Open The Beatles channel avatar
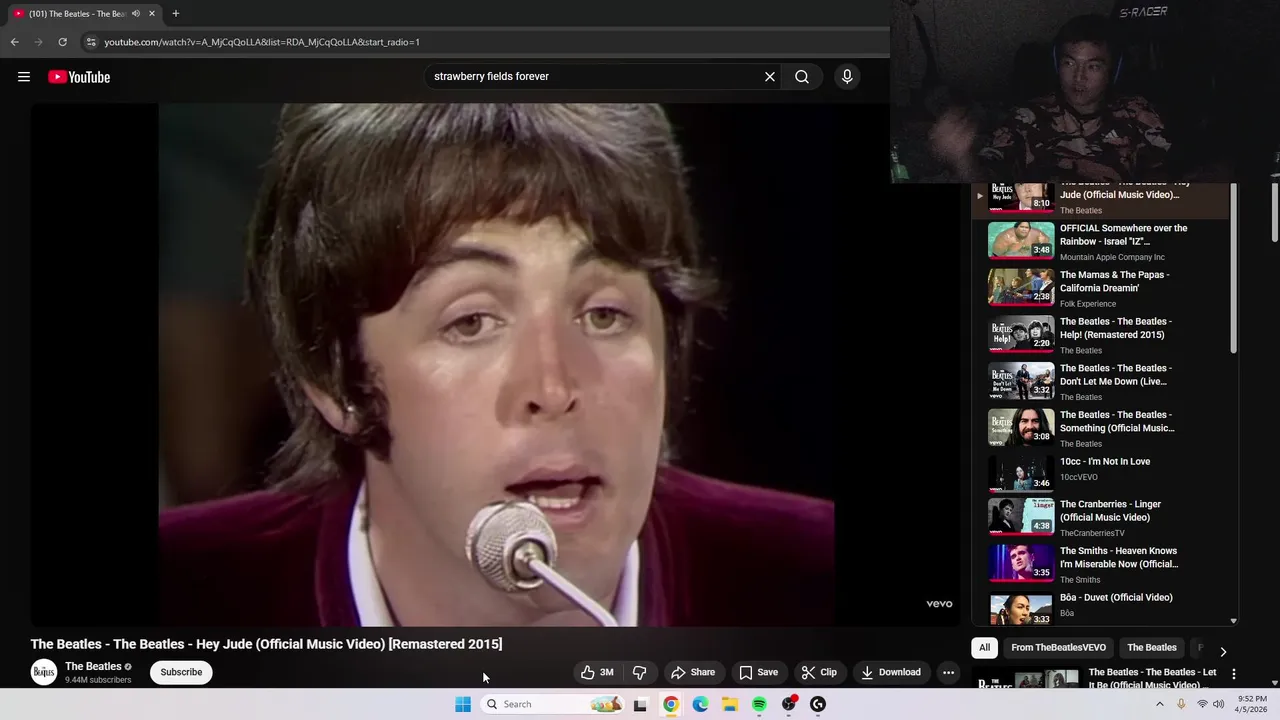The height and width of the screenshot is (720, 1280). pos(44,672)
